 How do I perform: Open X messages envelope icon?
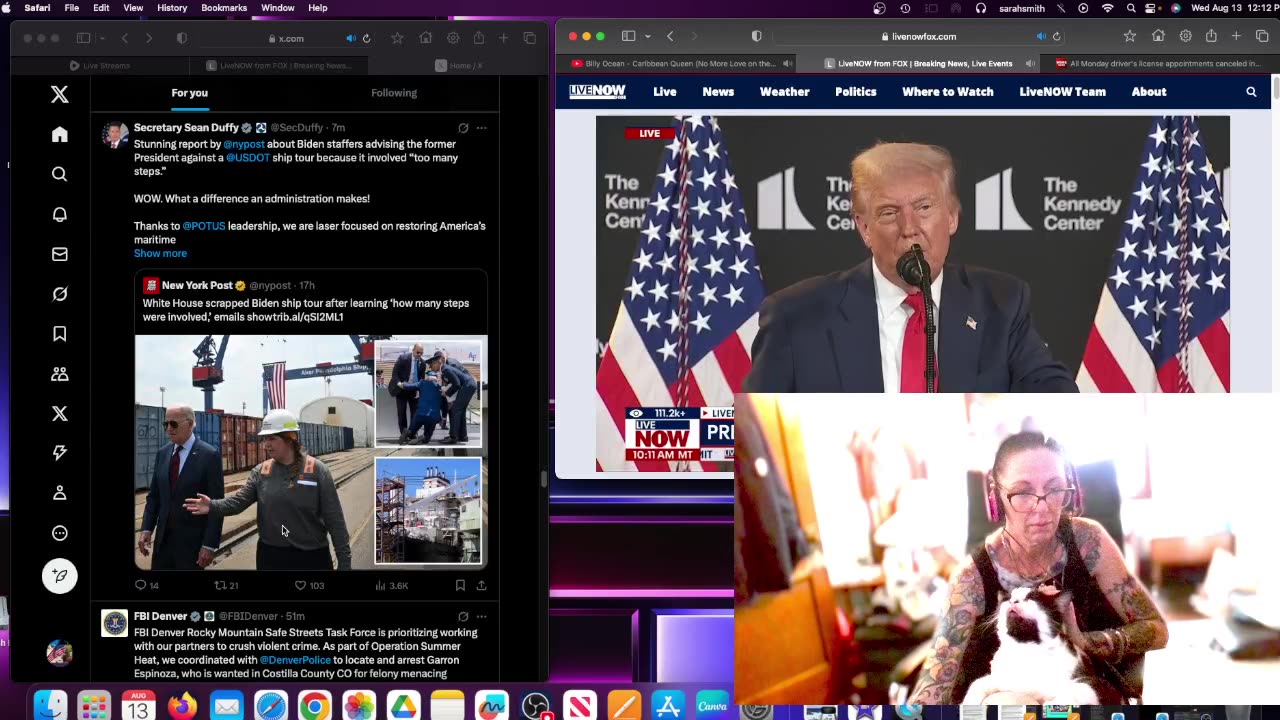click(60, 254)
